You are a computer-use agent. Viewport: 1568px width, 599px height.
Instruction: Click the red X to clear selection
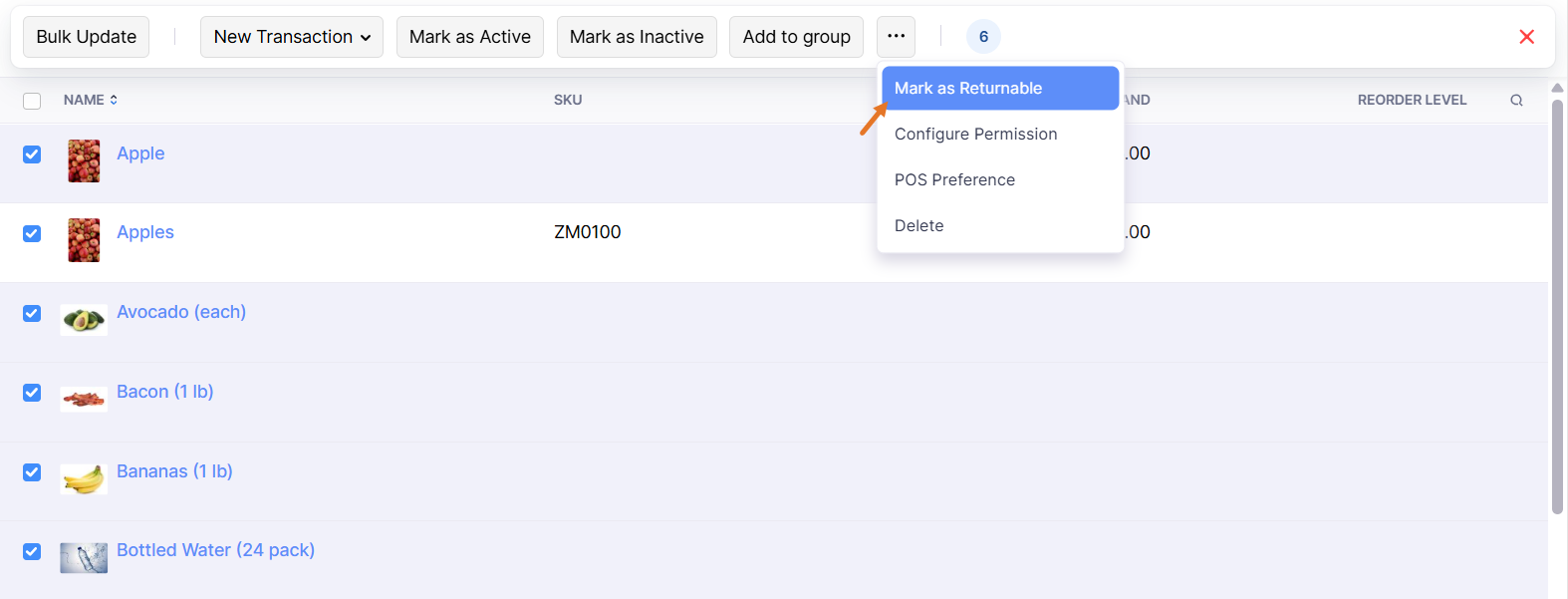pyautogui.click(x=1526, y=37)
